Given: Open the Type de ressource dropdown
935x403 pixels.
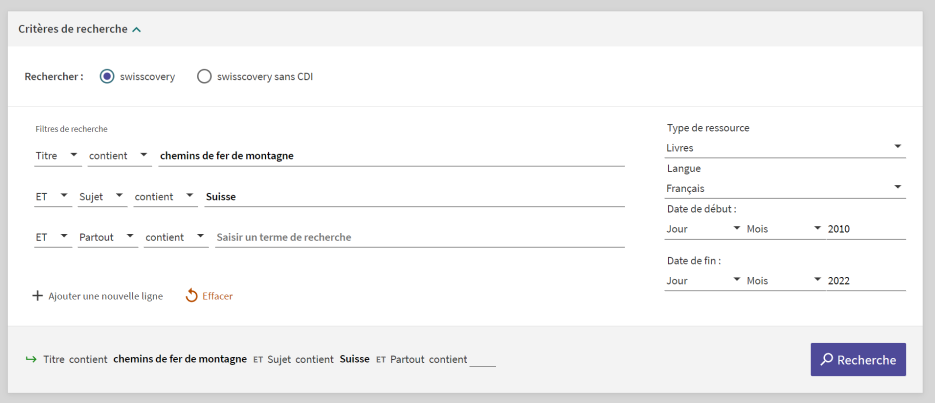Looking at the screenshot, I should 785,147.
